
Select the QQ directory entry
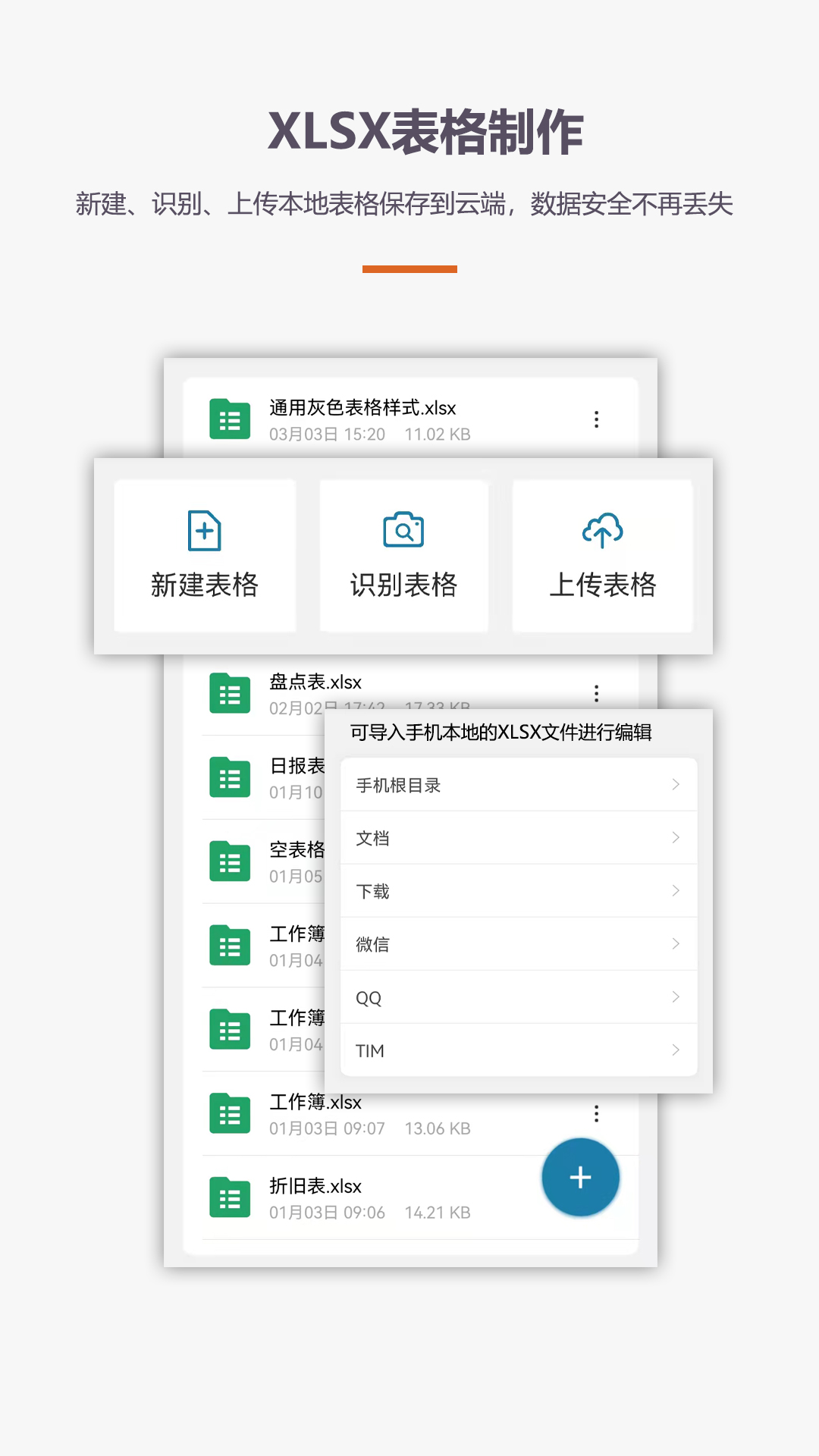[x=518, y=997]
